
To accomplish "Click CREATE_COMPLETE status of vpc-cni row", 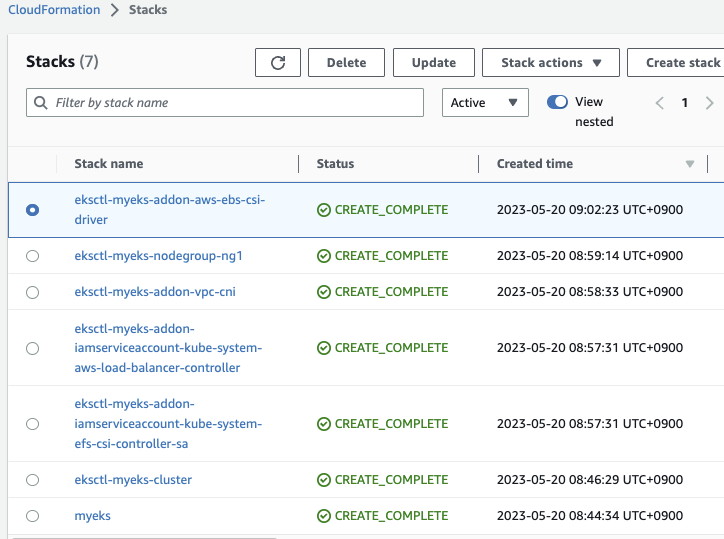I will pos(382,292).
